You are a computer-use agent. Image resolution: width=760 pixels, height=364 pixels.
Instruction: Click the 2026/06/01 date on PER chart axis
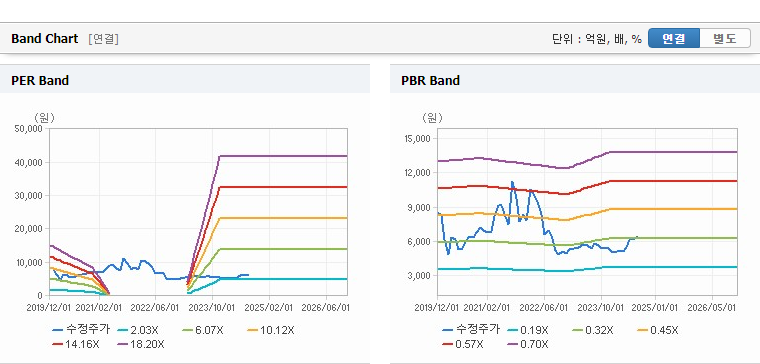pos(325,307)
